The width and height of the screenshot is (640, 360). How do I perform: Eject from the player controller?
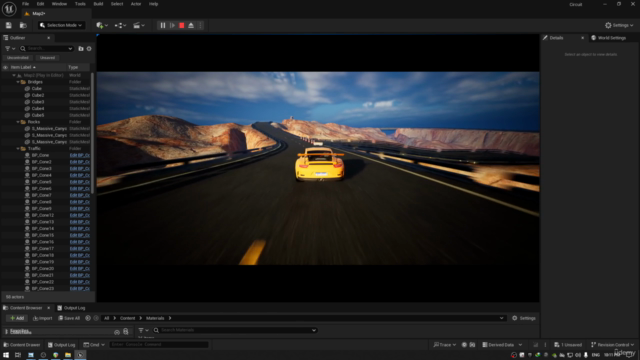point(191,25)
